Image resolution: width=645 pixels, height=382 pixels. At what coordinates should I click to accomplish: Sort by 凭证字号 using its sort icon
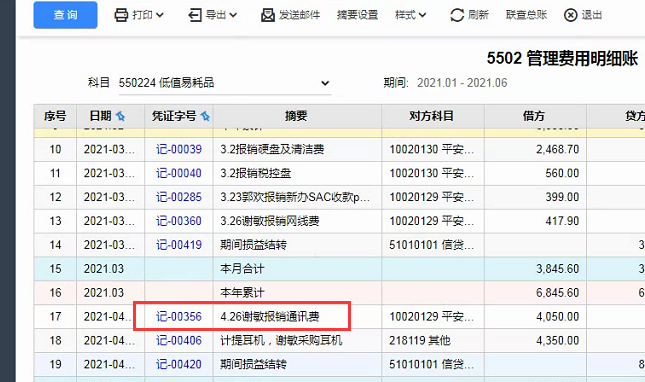point(205,116)
